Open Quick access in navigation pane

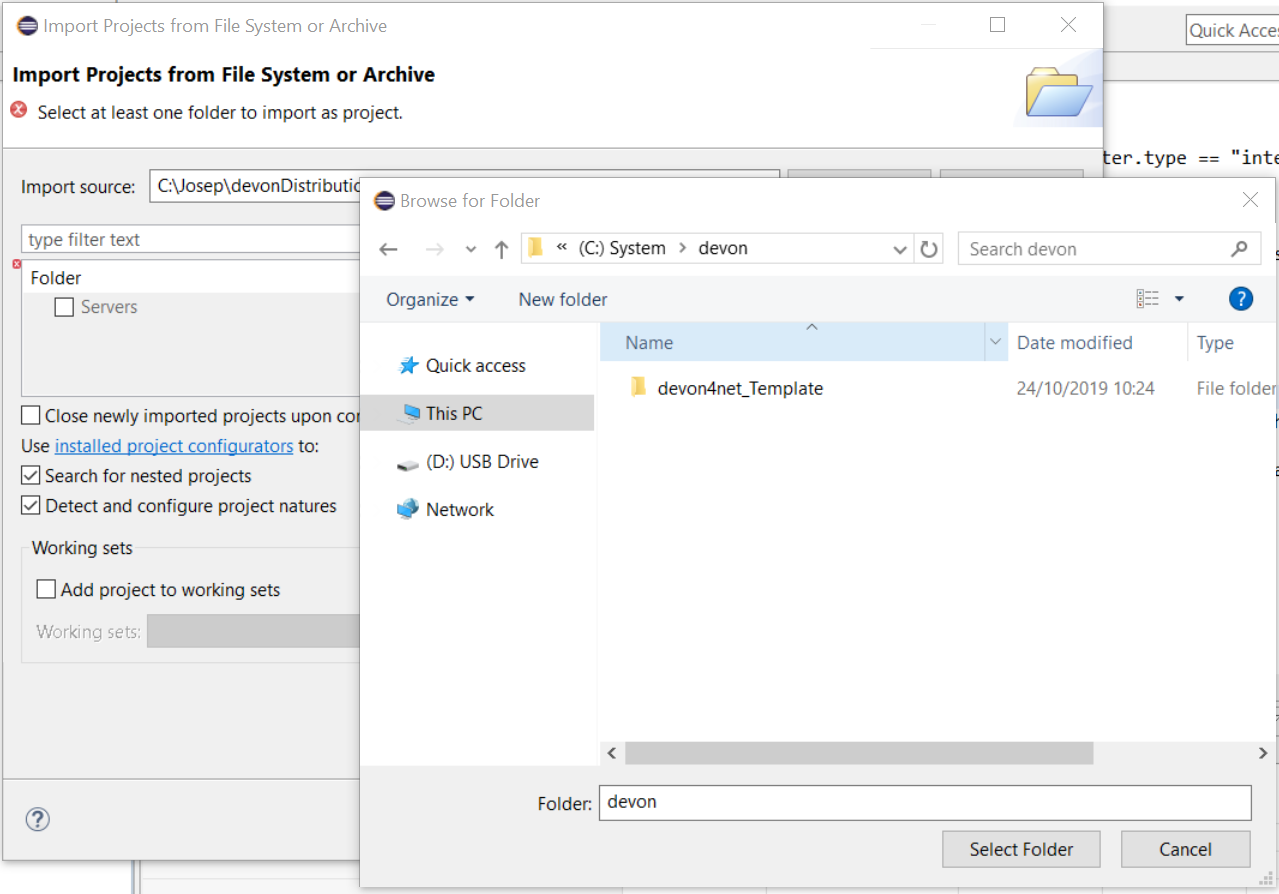pyautogui.click(x=475, y=366)
